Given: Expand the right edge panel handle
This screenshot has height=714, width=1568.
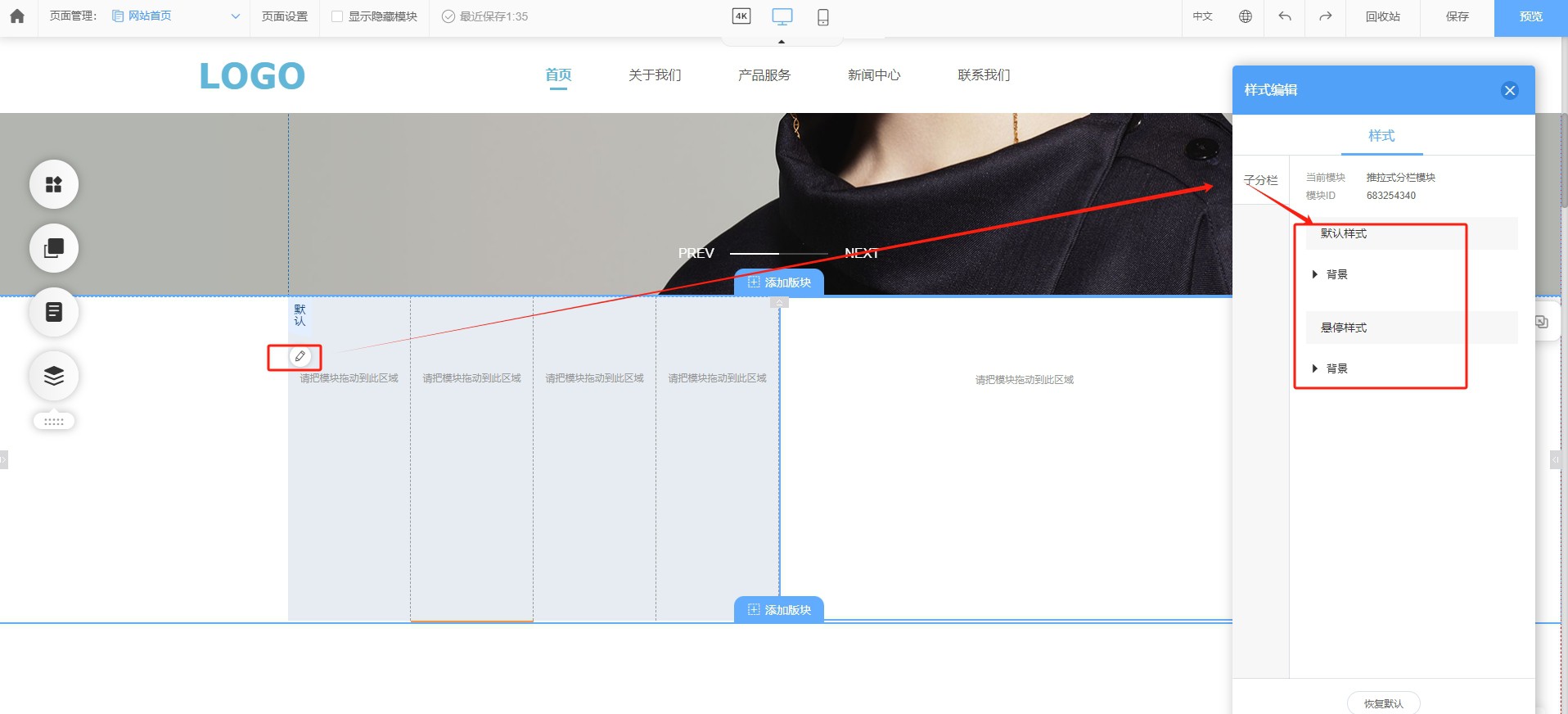Looking at the screenshot, I should click(x=1555, y=460).
